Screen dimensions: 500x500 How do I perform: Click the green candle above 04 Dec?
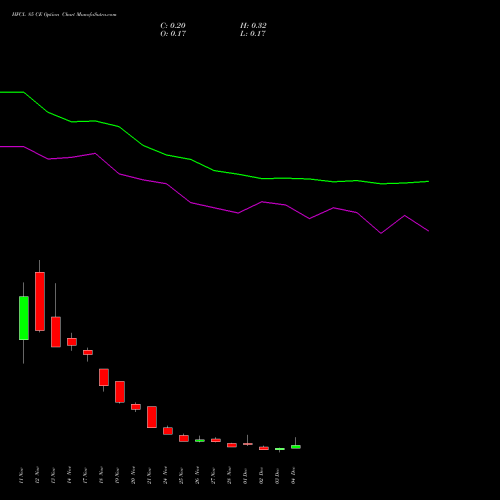(296, 447)
